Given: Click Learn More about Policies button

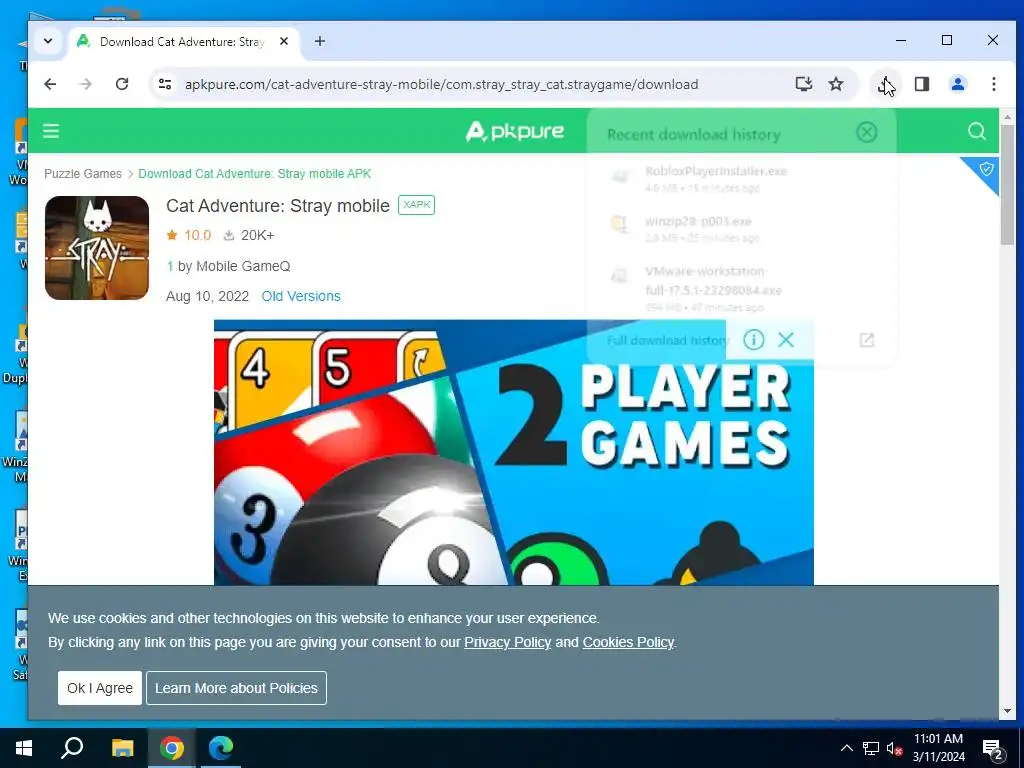Looking at the screenshot, I should (x=236, y=688).
